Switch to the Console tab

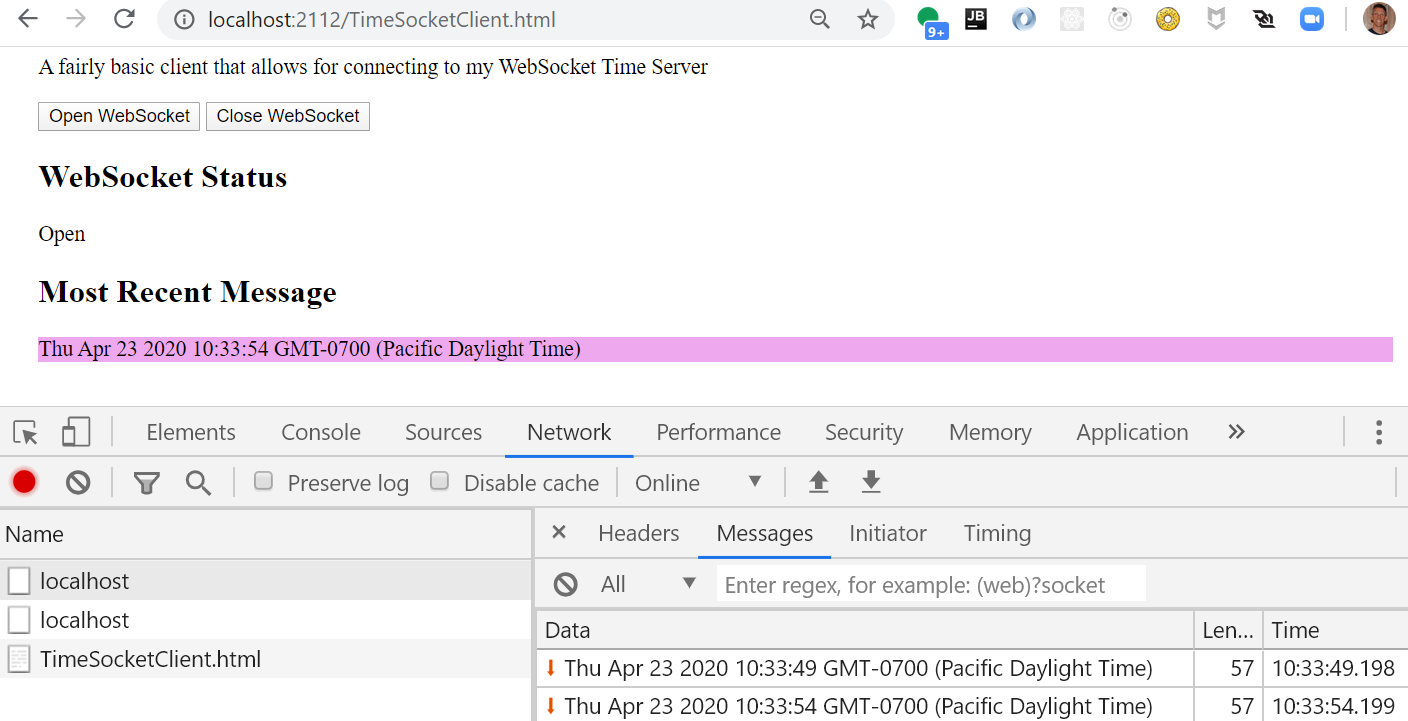point(320,432)
